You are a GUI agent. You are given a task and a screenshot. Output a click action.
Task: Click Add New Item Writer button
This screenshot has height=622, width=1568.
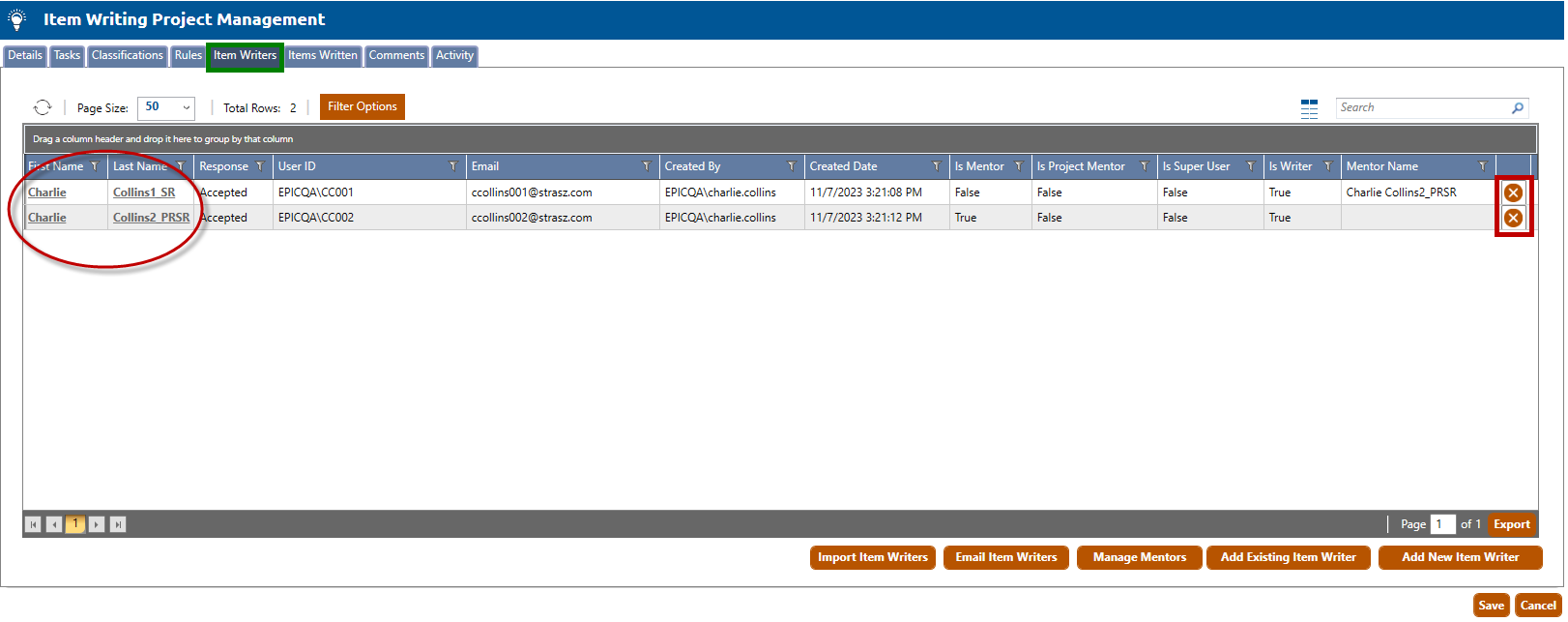pyautogui.click(x=1460, y=557)
